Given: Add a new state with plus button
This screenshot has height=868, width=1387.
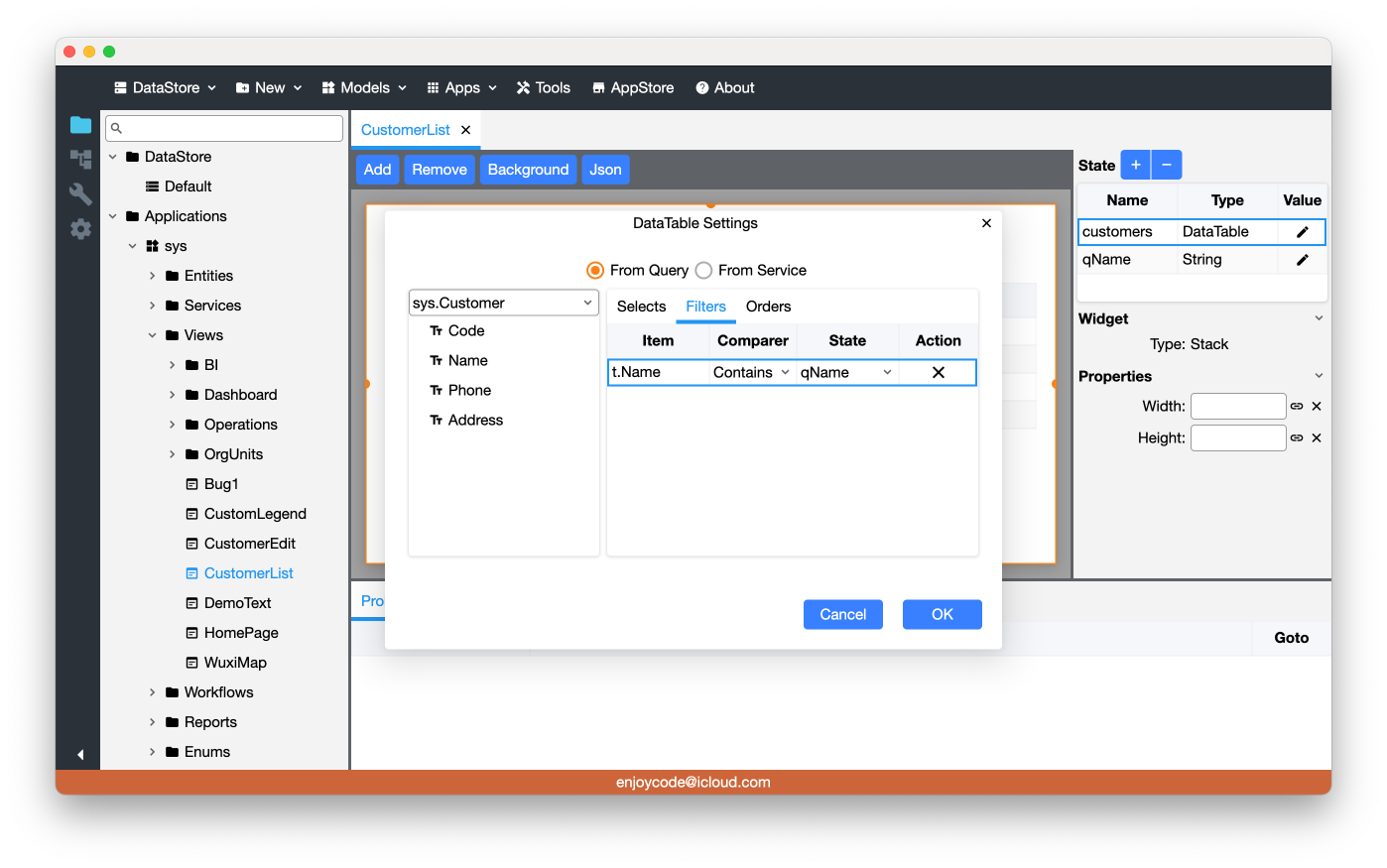Looking at the screenshot, I should (1135, 165).
